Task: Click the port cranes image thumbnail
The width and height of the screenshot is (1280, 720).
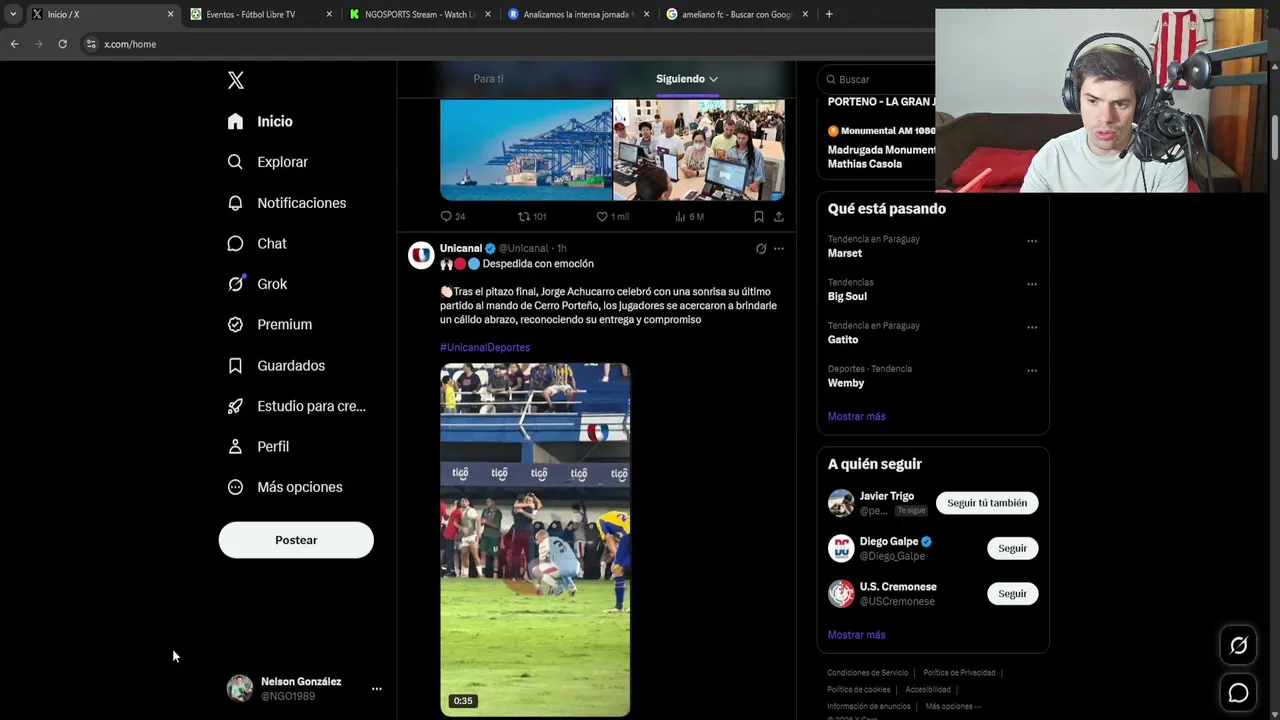Action: tap(526, 150)
